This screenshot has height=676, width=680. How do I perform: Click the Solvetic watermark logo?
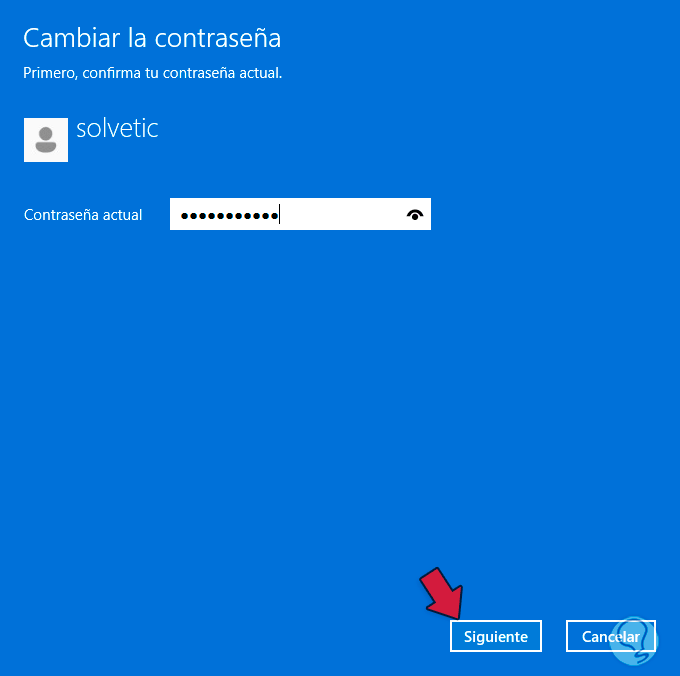click(633, 641)
